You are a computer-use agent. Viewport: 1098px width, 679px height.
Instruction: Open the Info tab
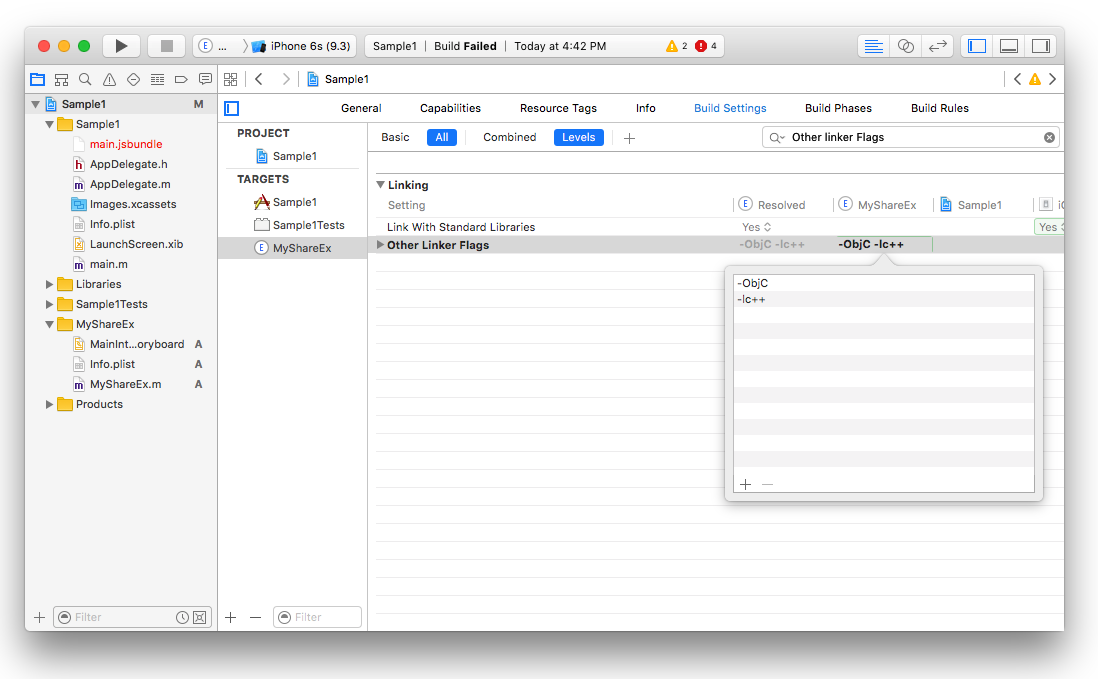click(x=646, y=108)
